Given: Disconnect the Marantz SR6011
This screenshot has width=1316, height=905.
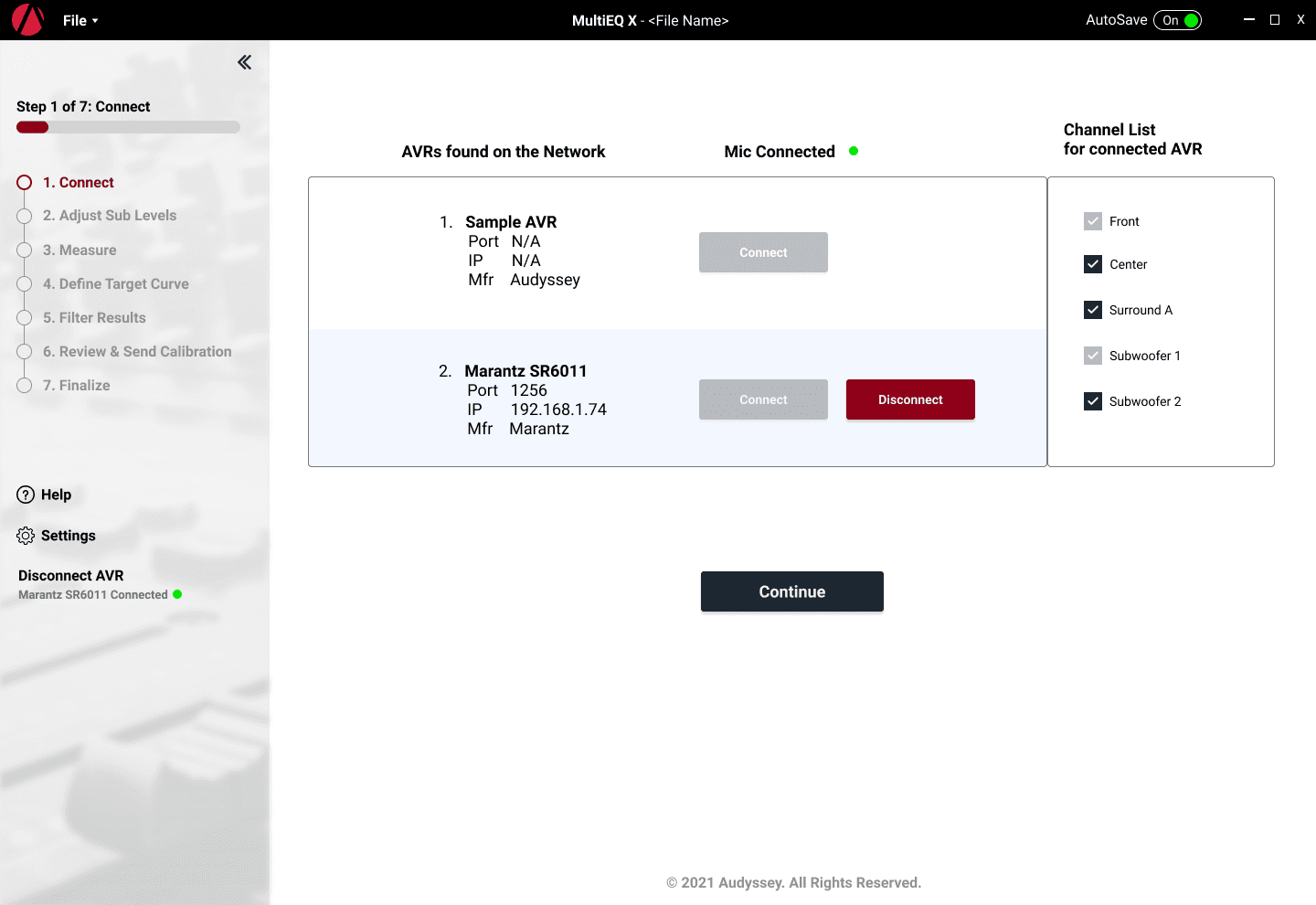Looking at the screenshot, I should [x=910, y=399].
